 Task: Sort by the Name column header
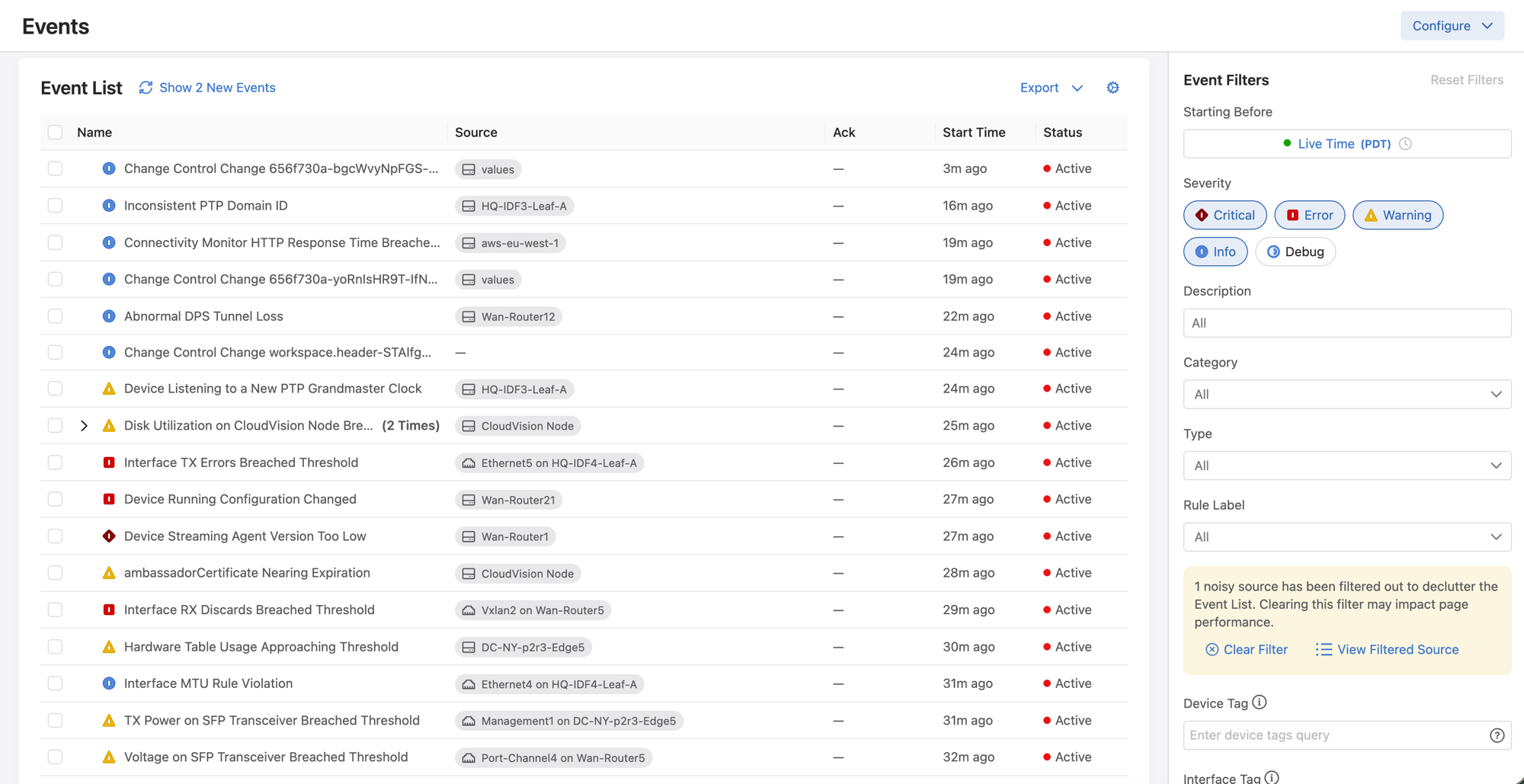pyautogui.click(x=94, y=132)
